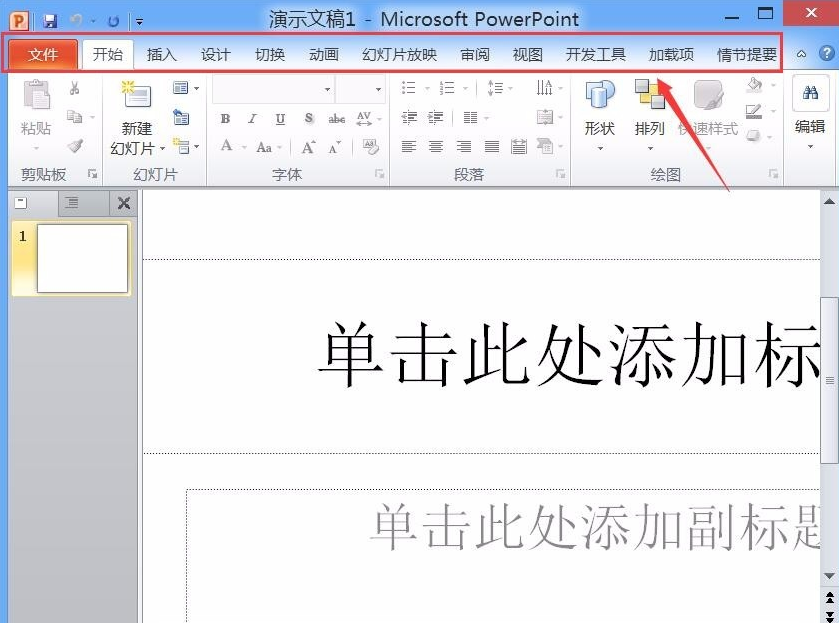Collapse the ribbon with the chevron

click(x=801, y=54)
